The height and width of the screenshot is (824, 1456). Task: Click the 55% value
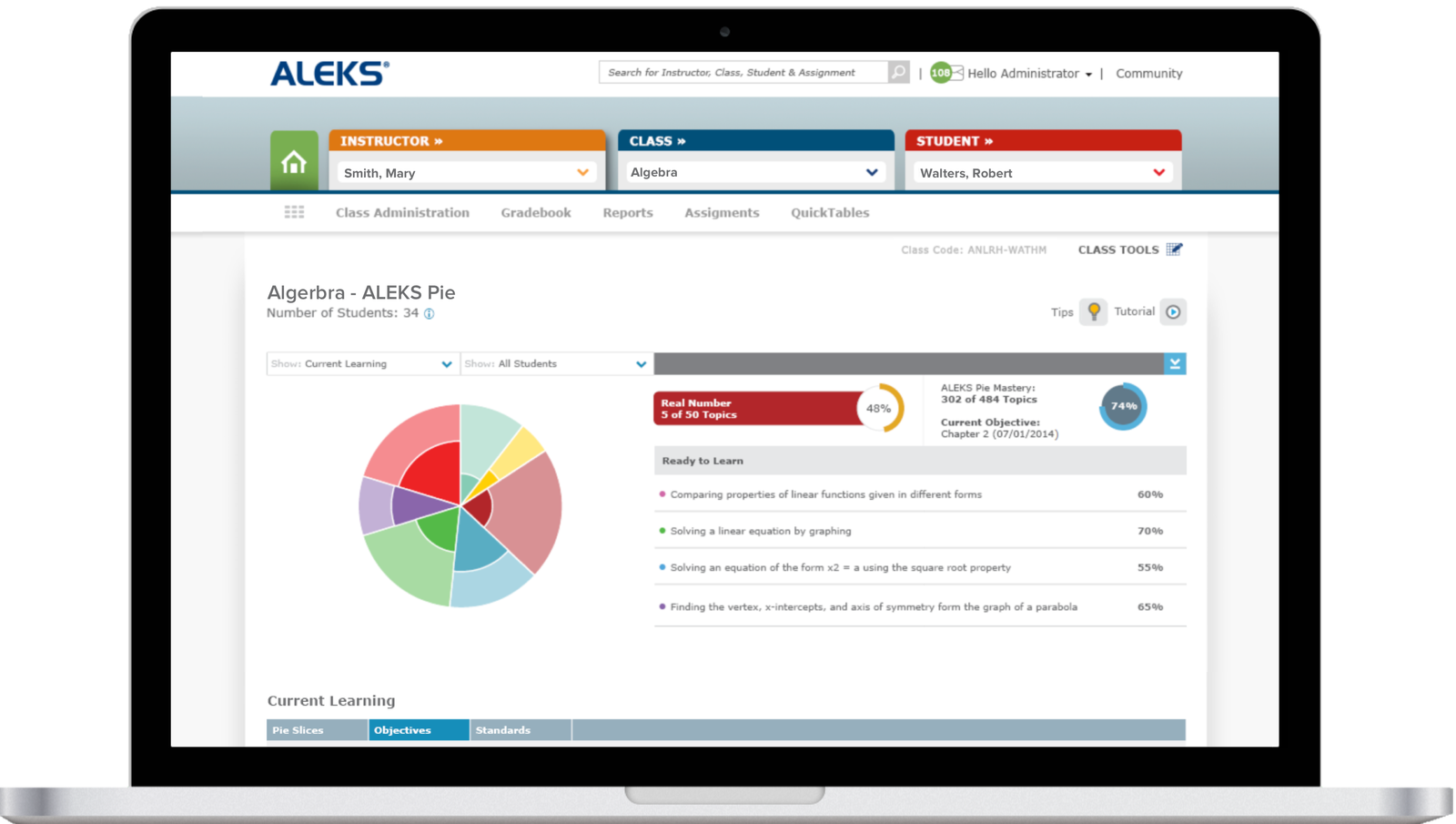pyautogui.click(x=1150, y=567)
